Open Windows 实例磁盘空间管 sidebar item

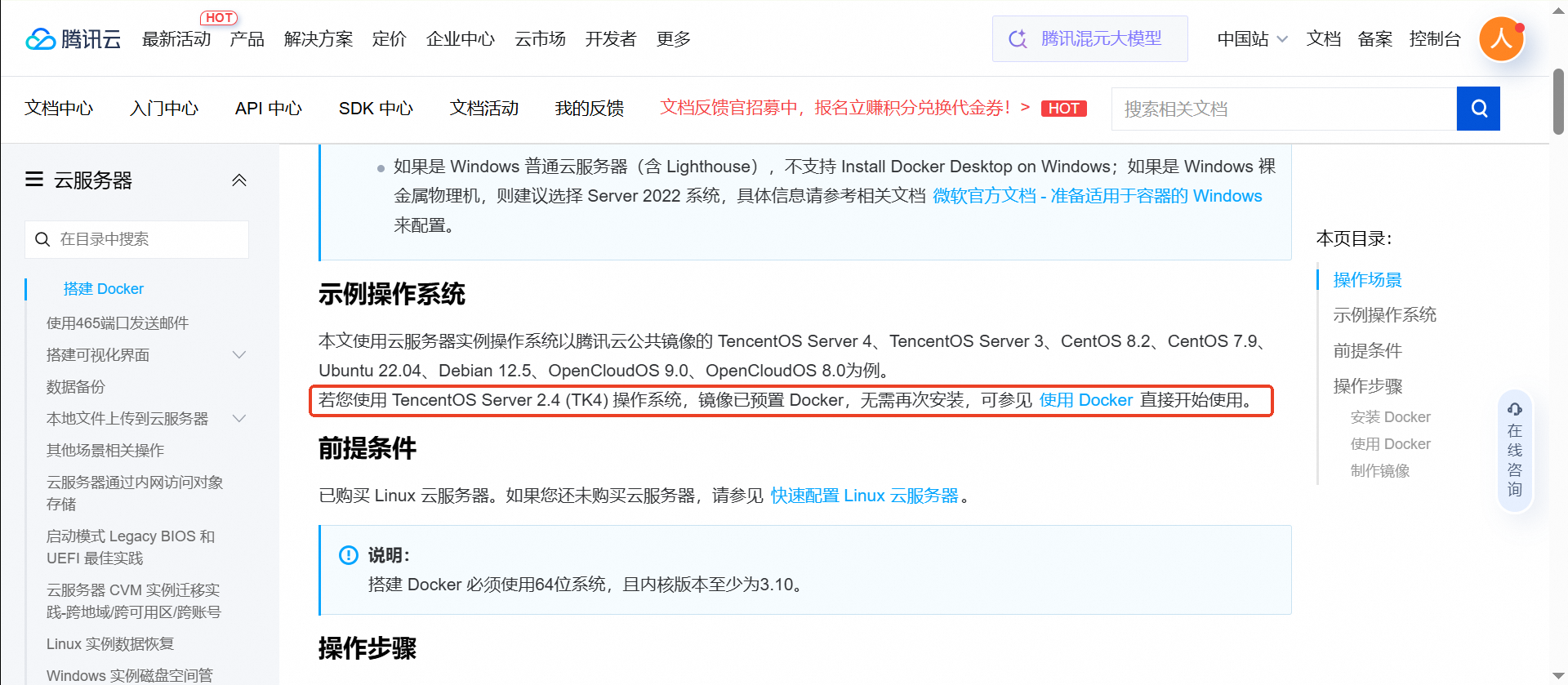click(130, 676)
